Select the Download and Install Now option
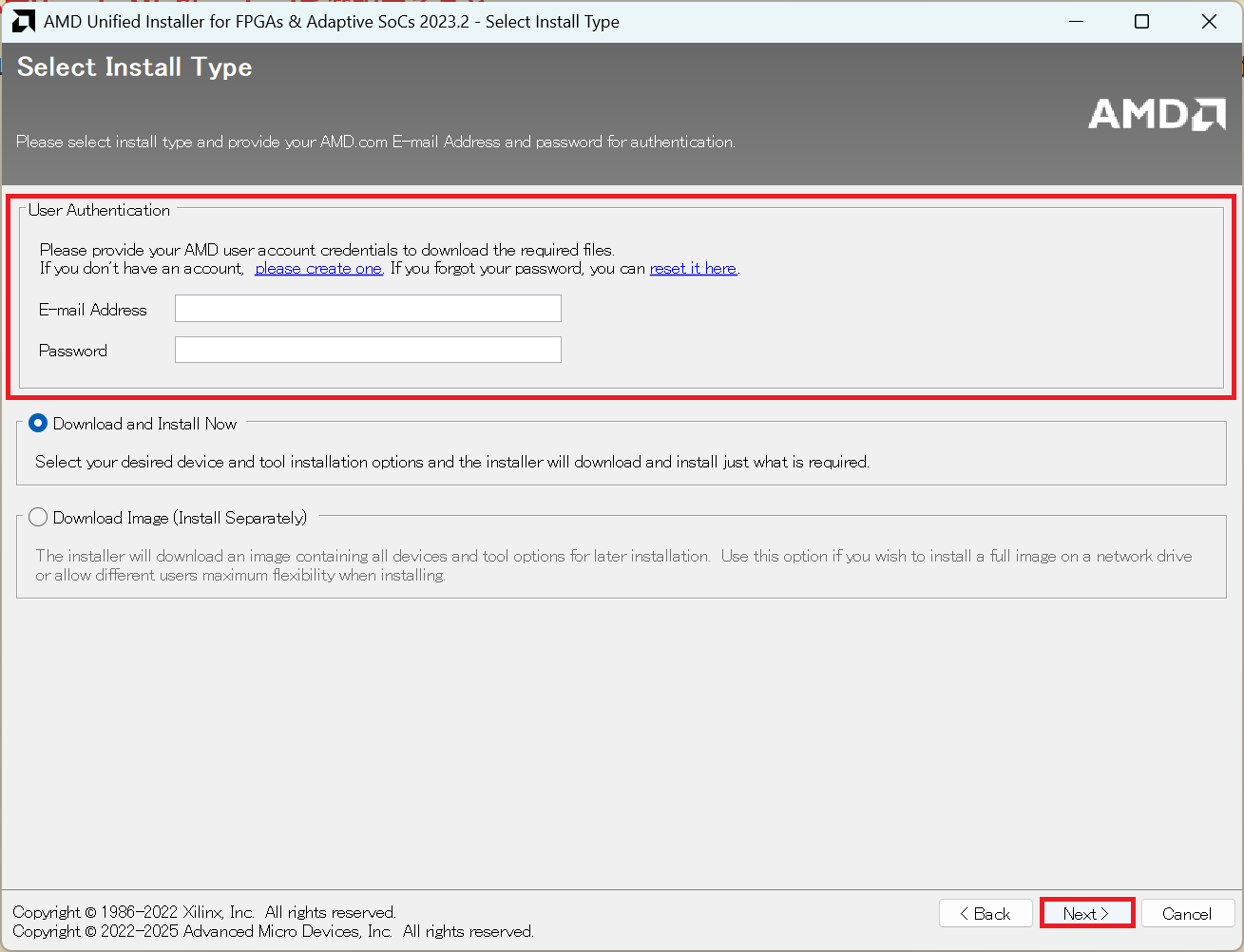This screenshot has width=1244, height=952. [x=38, y=424]
